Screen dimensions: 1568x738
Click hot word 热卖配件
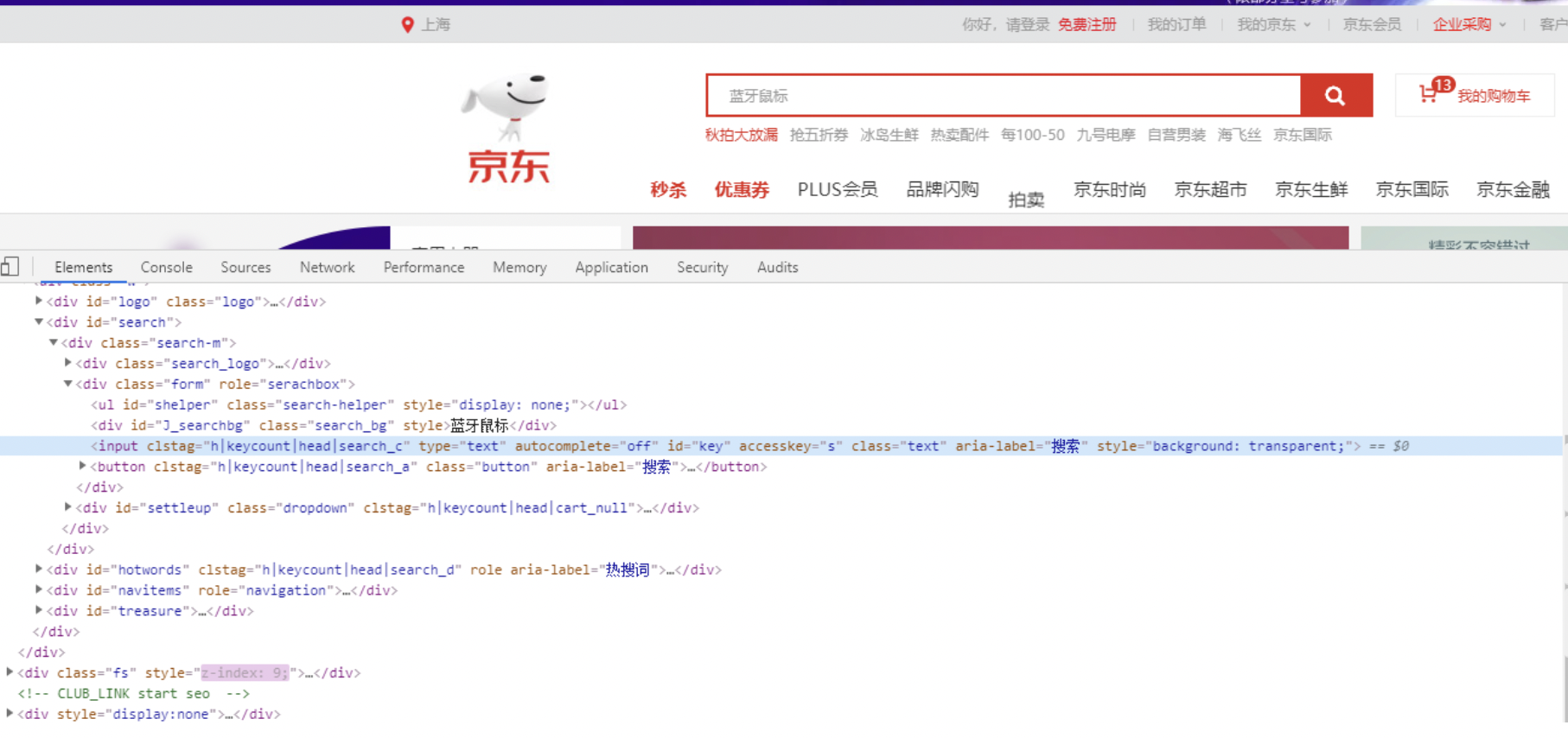(959, 135)
